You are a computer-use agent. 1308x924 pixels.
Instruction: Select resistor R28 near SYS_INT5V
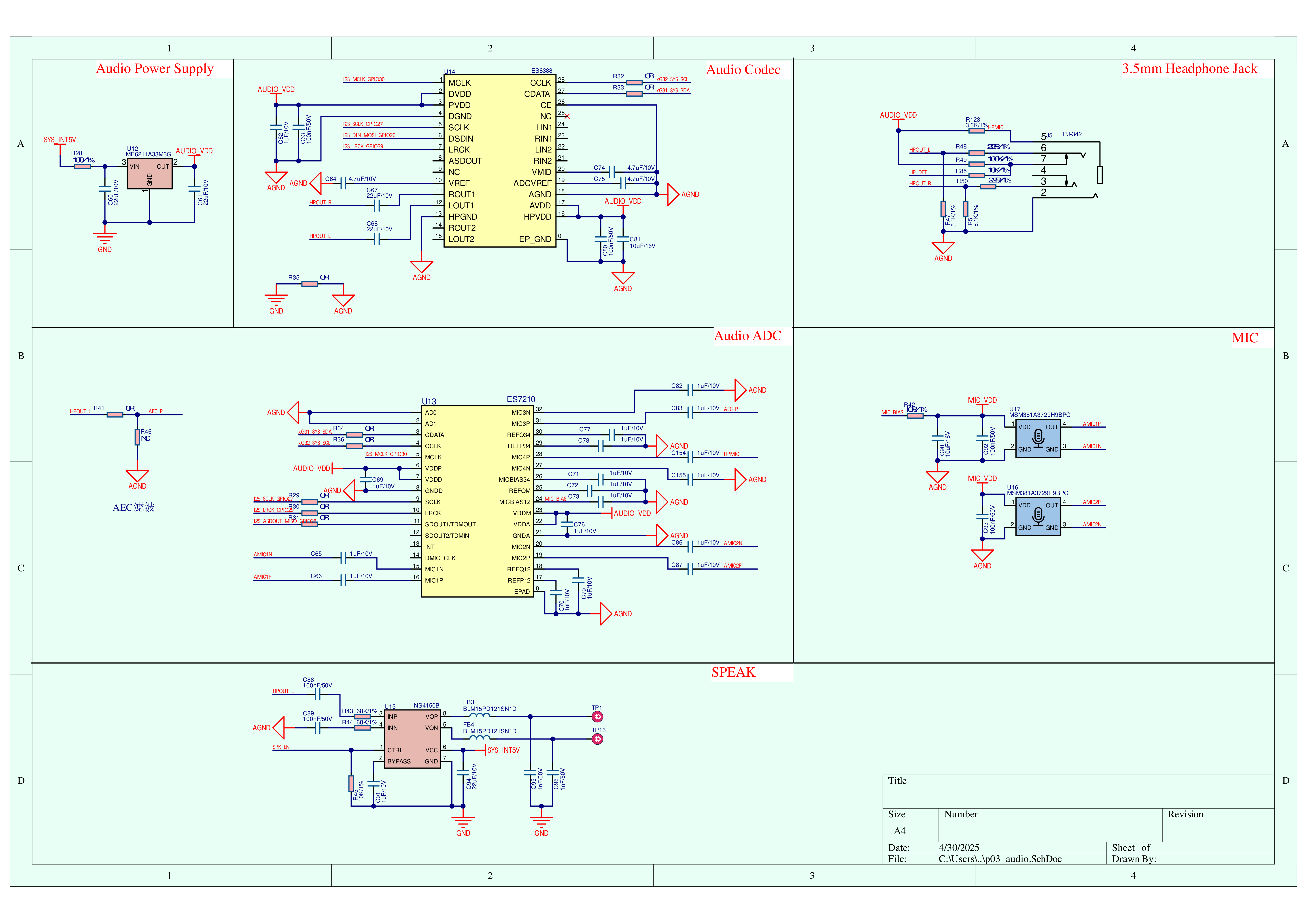(83, 166)
